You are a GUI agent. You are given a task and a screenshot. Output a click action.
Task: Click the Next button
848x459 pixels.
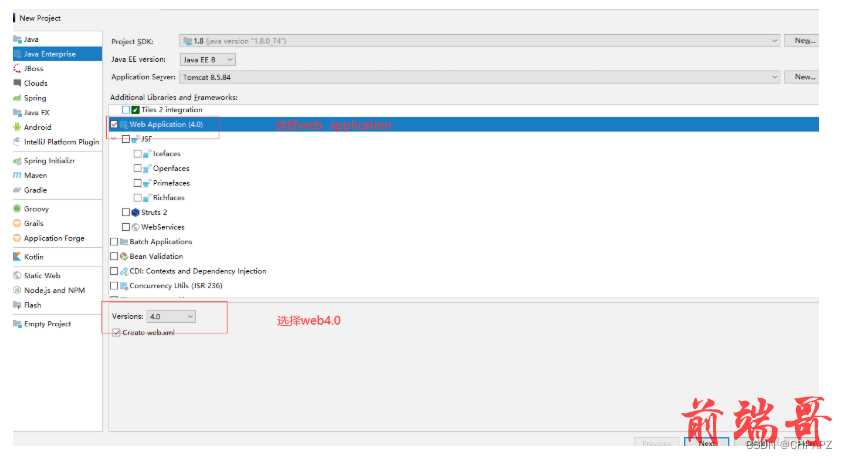tap(706, 443)
